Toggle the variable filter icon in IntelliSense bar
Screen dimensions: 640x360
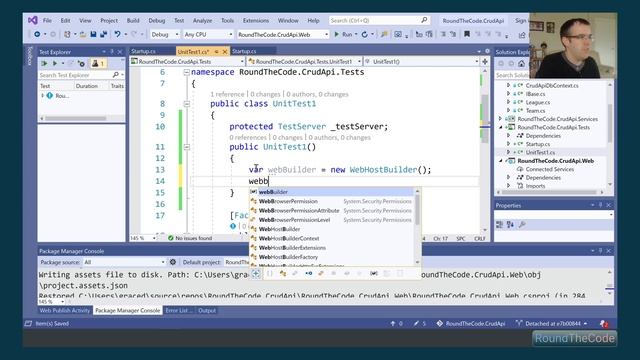pos(374,273)
